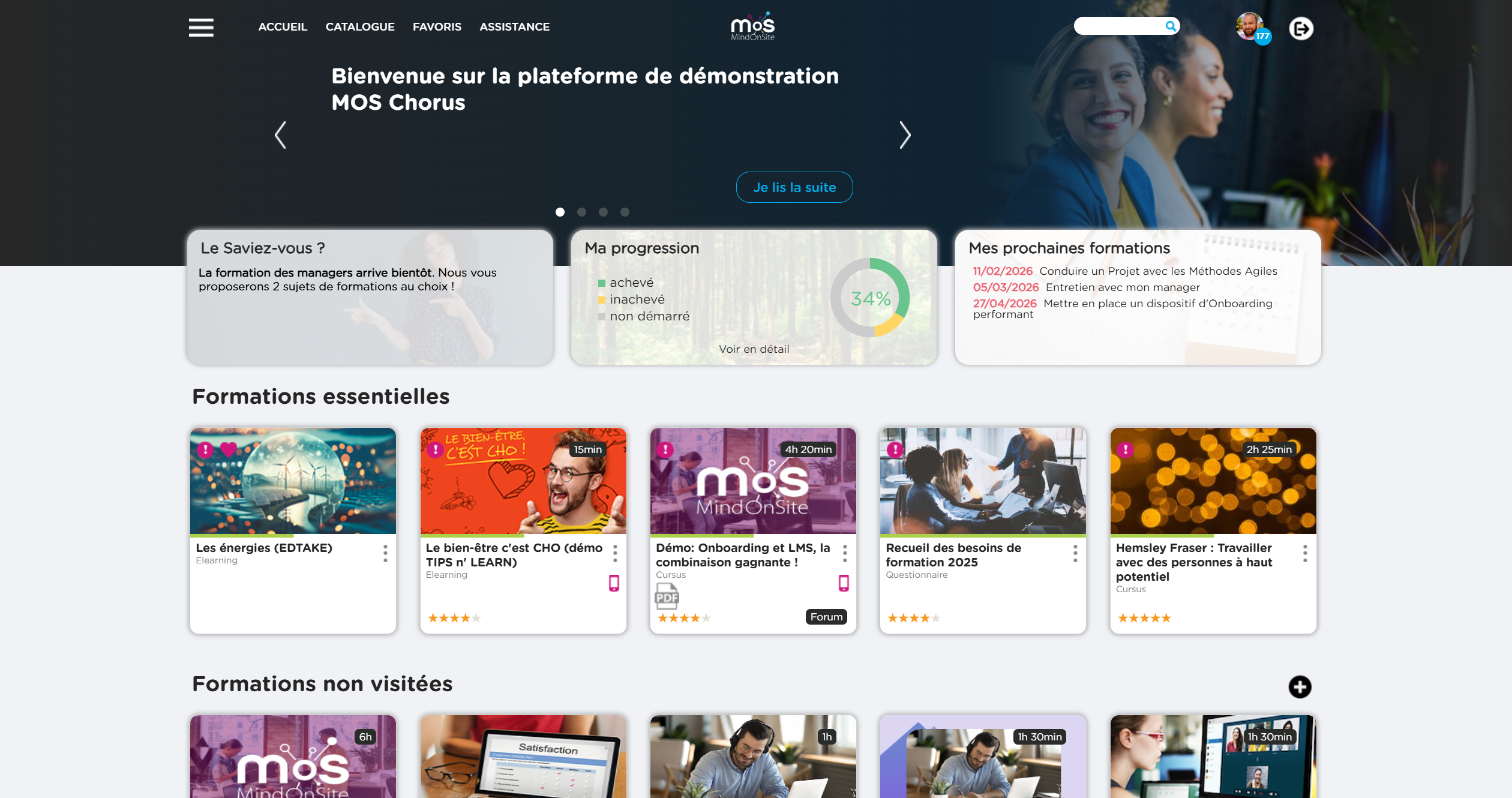Viewport: 1512px width, 798px height.
Task: Click the Je lis la suite button
Action: tap(794, 187)
